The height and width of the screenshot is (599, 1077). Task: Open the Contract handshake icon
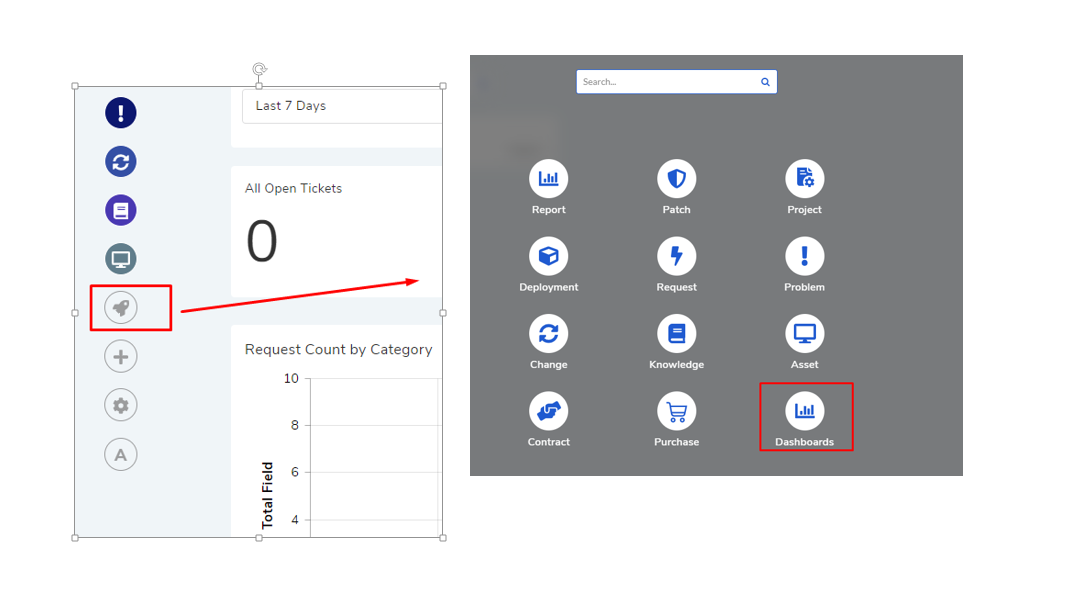coord(548,411)
